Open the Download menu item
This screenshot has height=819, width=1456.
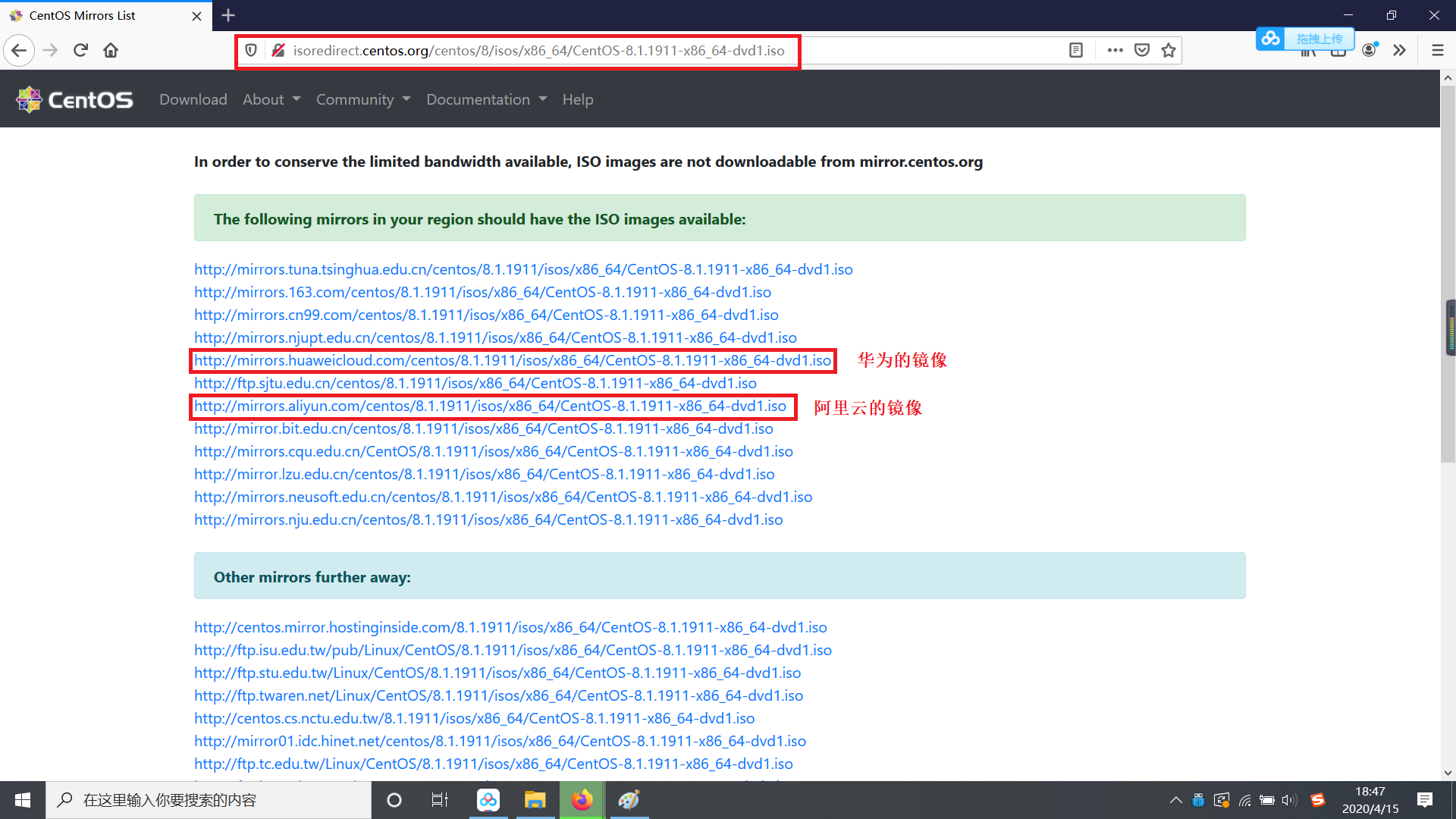coord(193,99)
